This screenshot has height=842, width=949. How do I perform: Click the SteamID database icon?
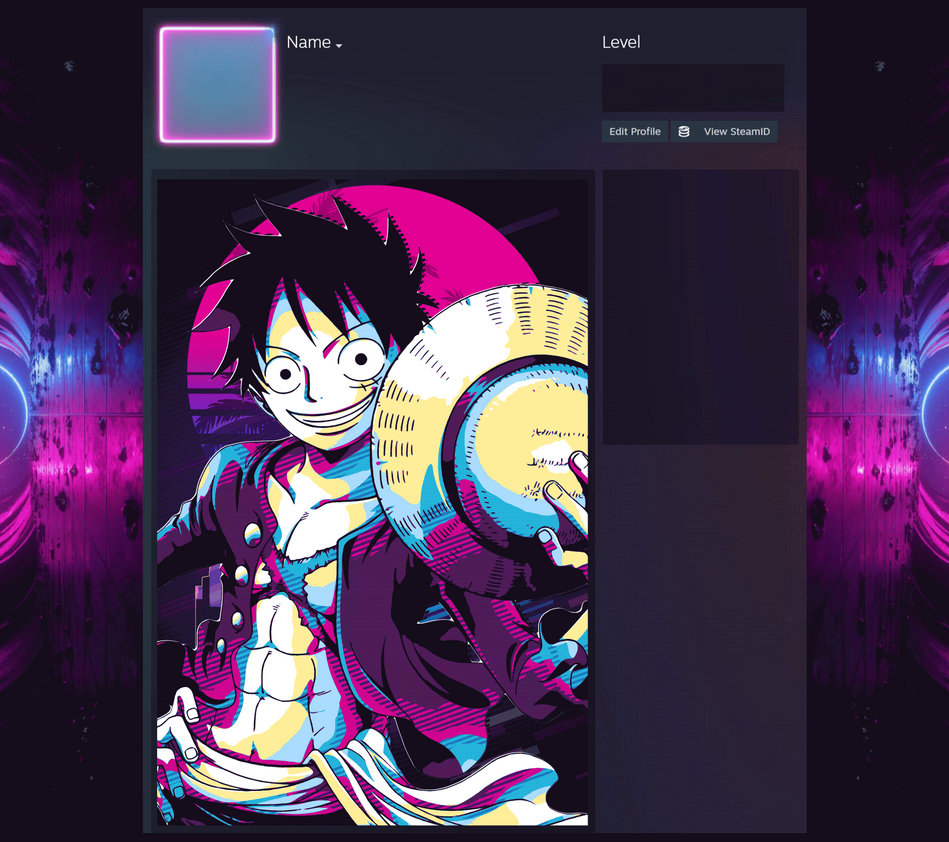(x=684, y=131)
